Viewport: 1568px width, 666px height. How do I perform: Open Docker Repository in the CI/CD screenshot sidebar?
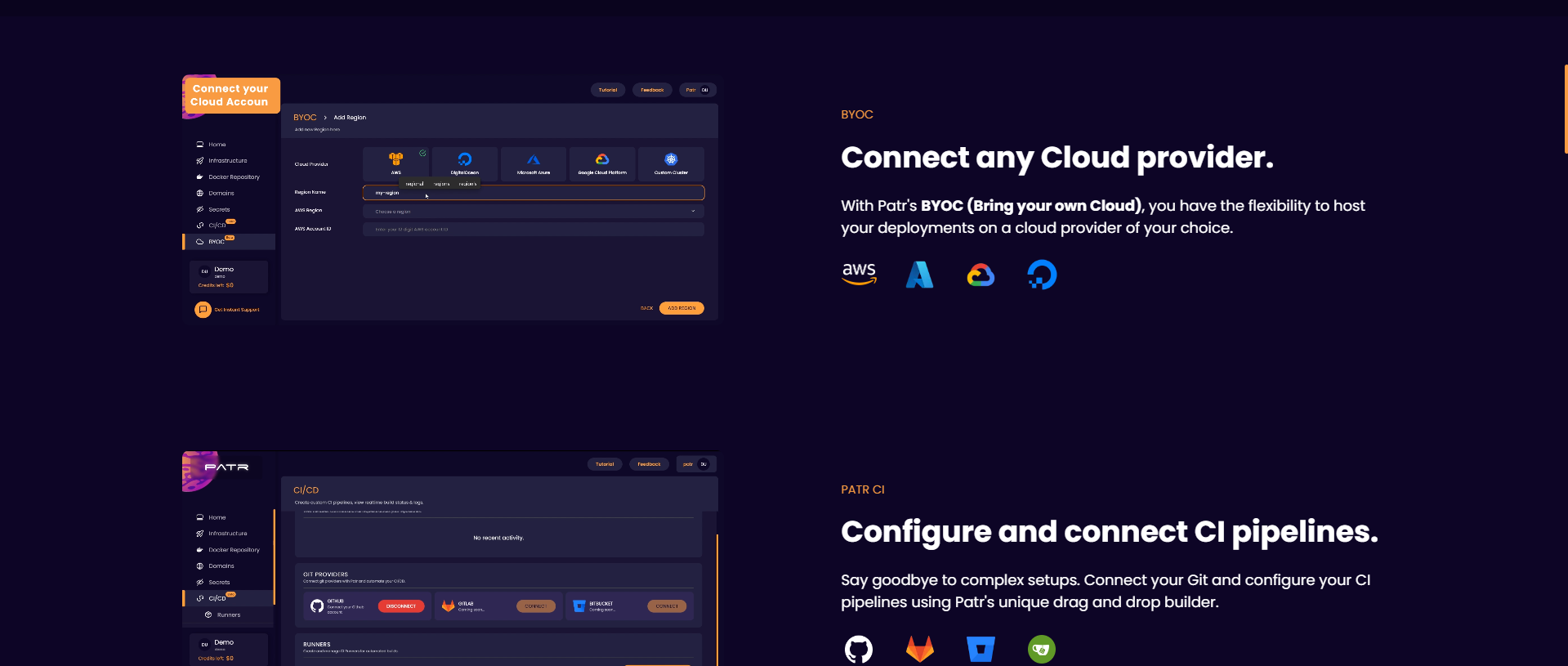point(228,550)
